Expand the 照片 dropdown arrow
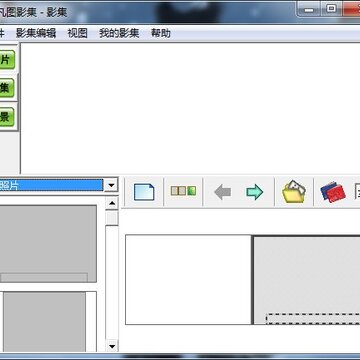Image resolution: width=360 pixels, height=360 pixels. [x=111, y=185]
